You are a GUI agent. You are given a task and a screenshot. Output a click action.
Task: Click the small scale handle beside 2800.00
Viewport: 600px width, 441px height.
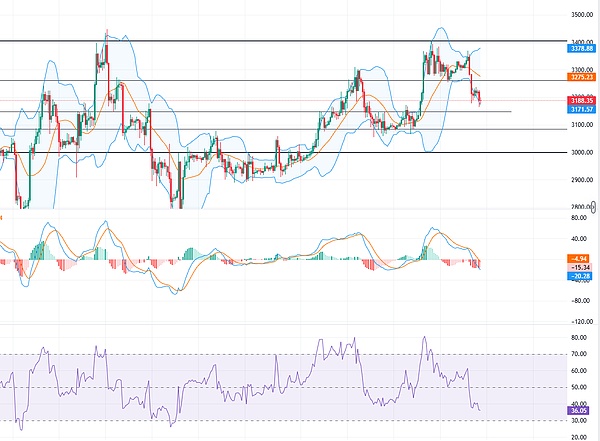coord(593,205)
